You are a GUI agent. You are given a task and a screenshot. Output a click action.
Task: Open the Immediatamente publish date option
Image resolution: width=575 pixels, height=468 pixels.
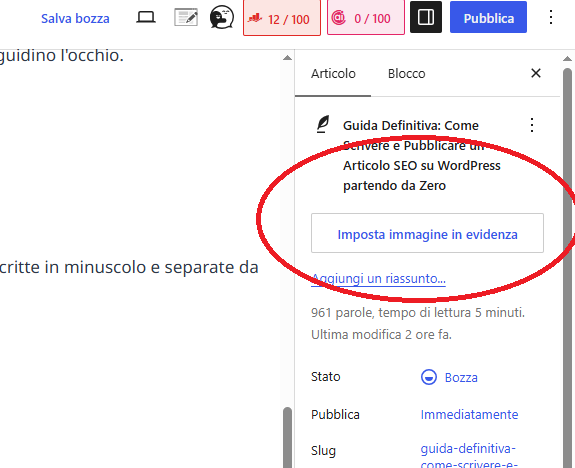[469, 414]
